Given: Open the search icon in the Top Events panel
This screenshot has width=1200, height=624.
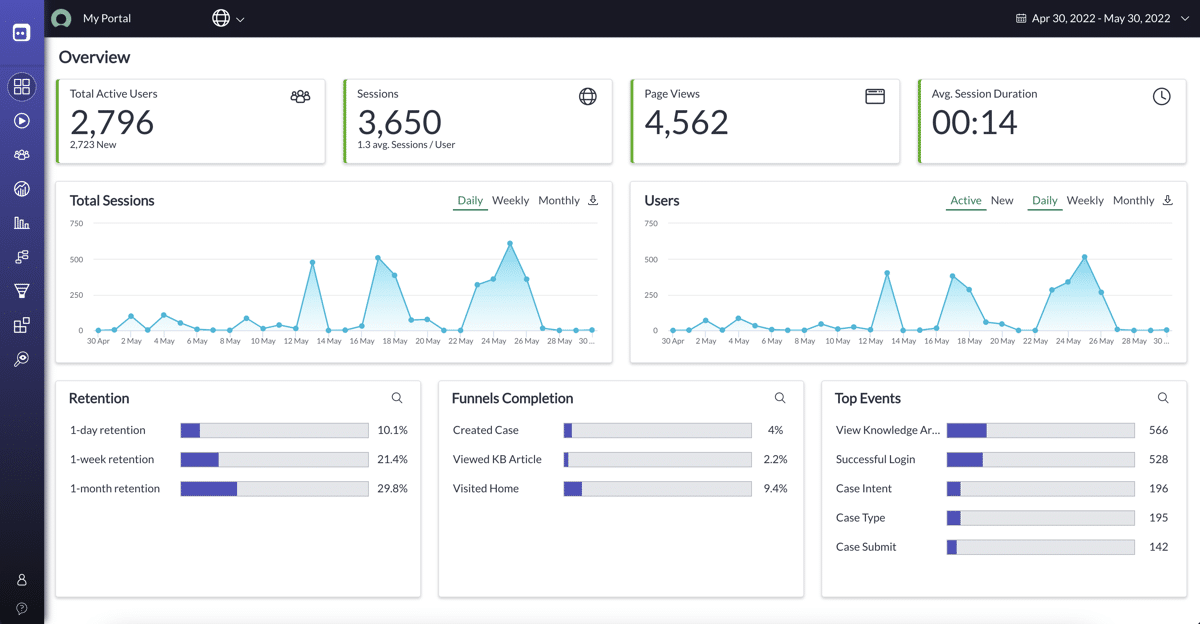Looking at the screenshot, I should click(x=1162, y=397).
